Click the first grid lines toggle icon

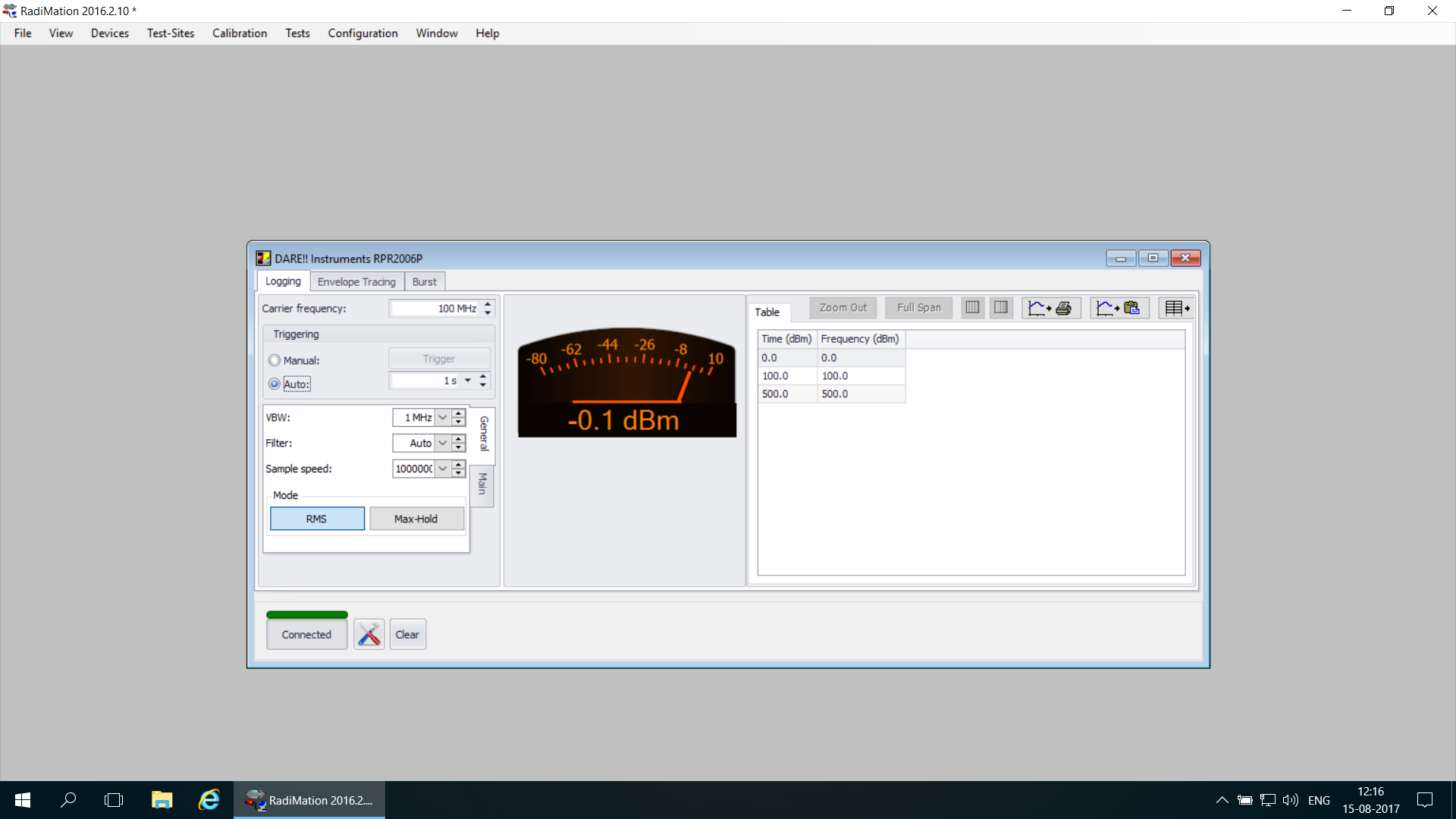(972, 308)
